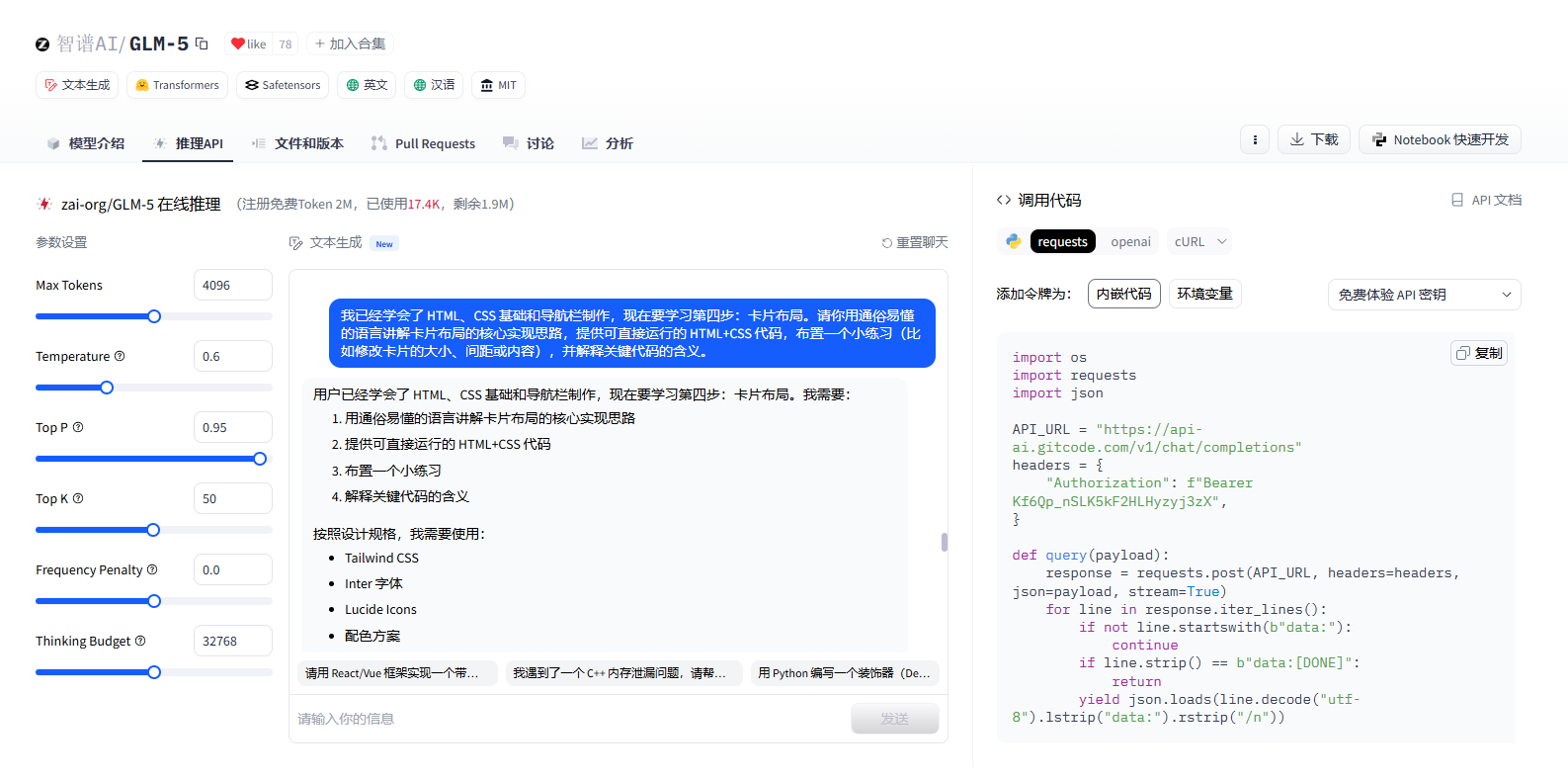
Task: Open the 免费体验 API 密钥 dropdown
Action: (x=1425, y=295)
